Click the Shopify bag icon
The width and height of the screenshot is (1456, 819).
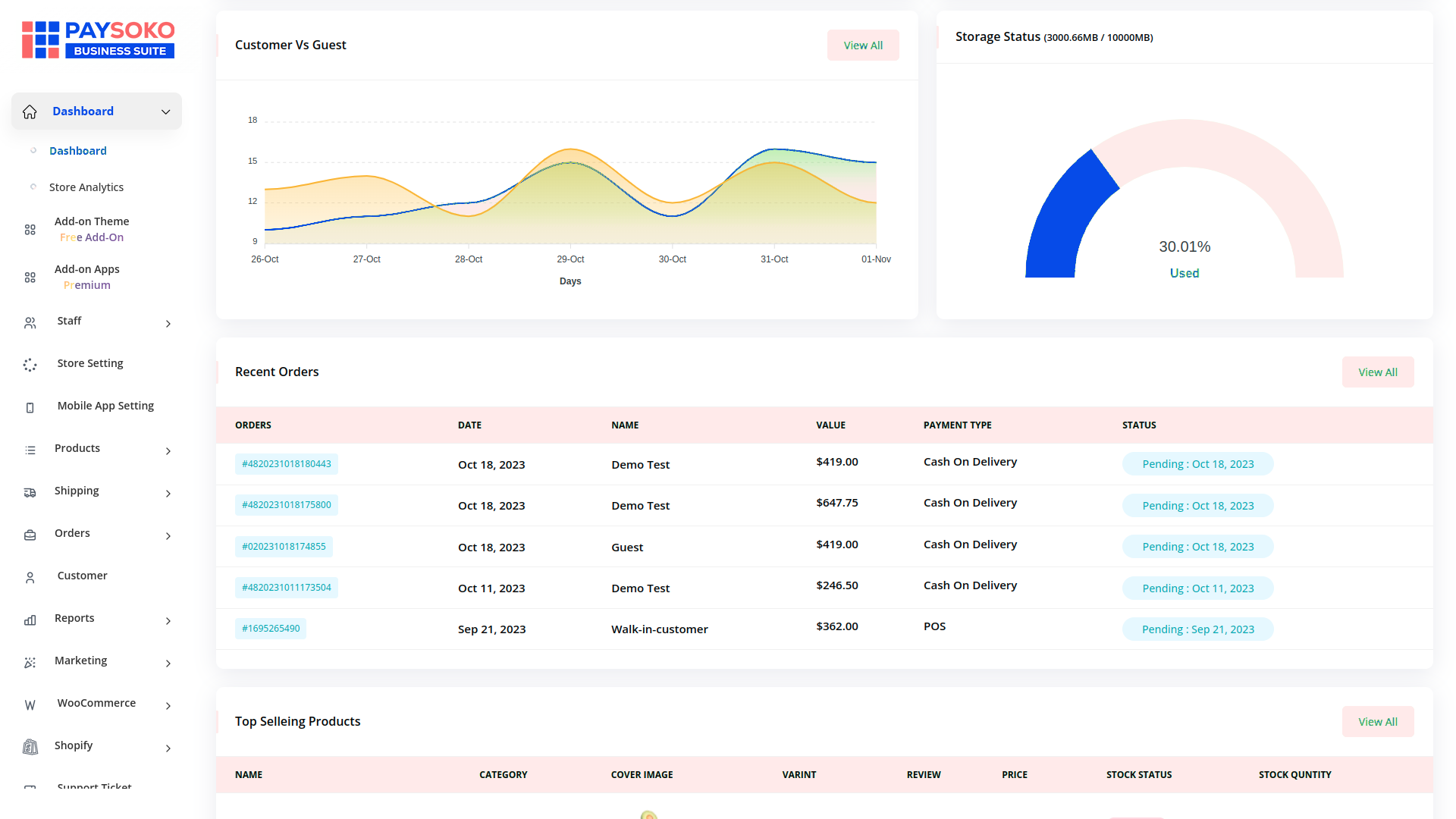(30, 747)
